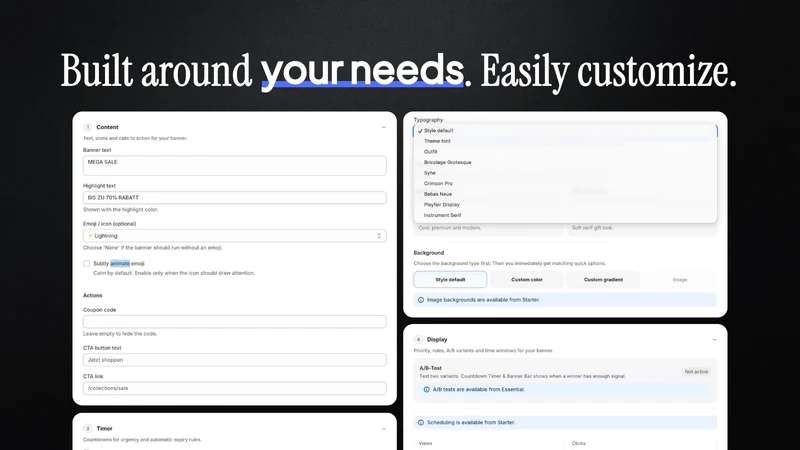Pick Bricolage Grotesque font

(x=565, y=162)
